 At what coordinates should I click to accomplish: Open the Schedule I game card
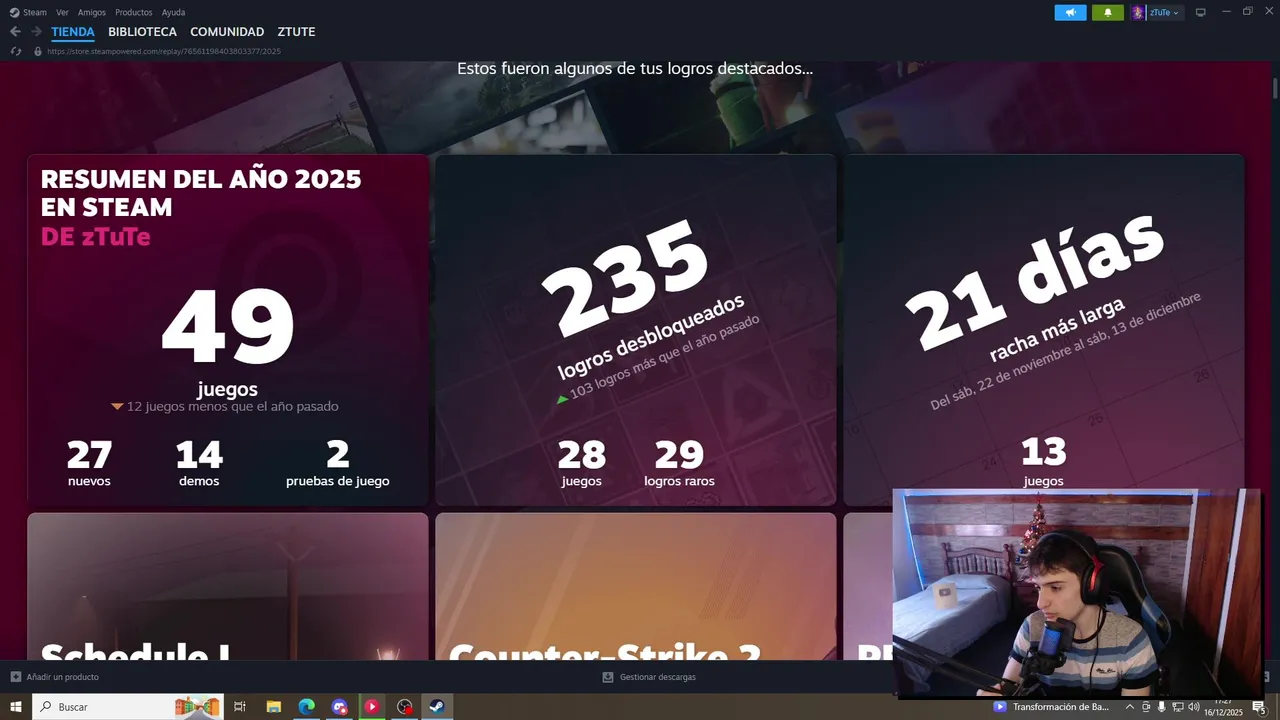[x=228, y=586]
